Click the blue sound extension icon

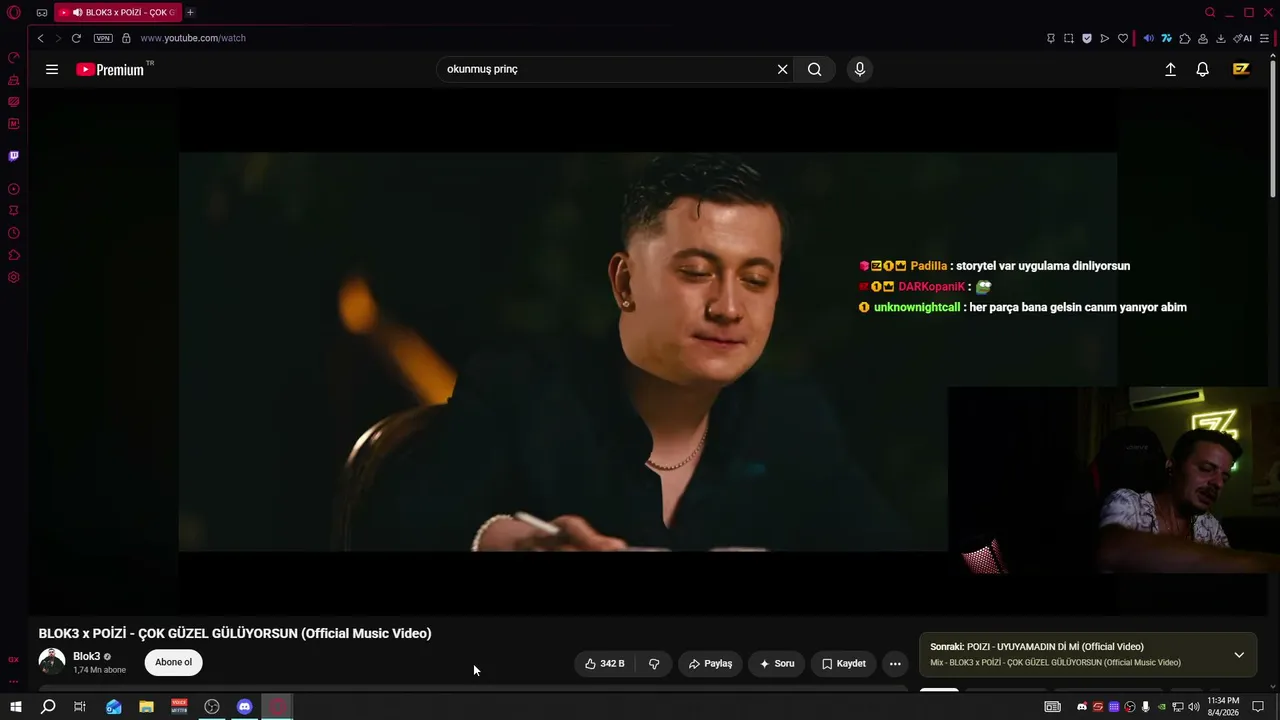pyautogui.click(x=1149, y=38)
